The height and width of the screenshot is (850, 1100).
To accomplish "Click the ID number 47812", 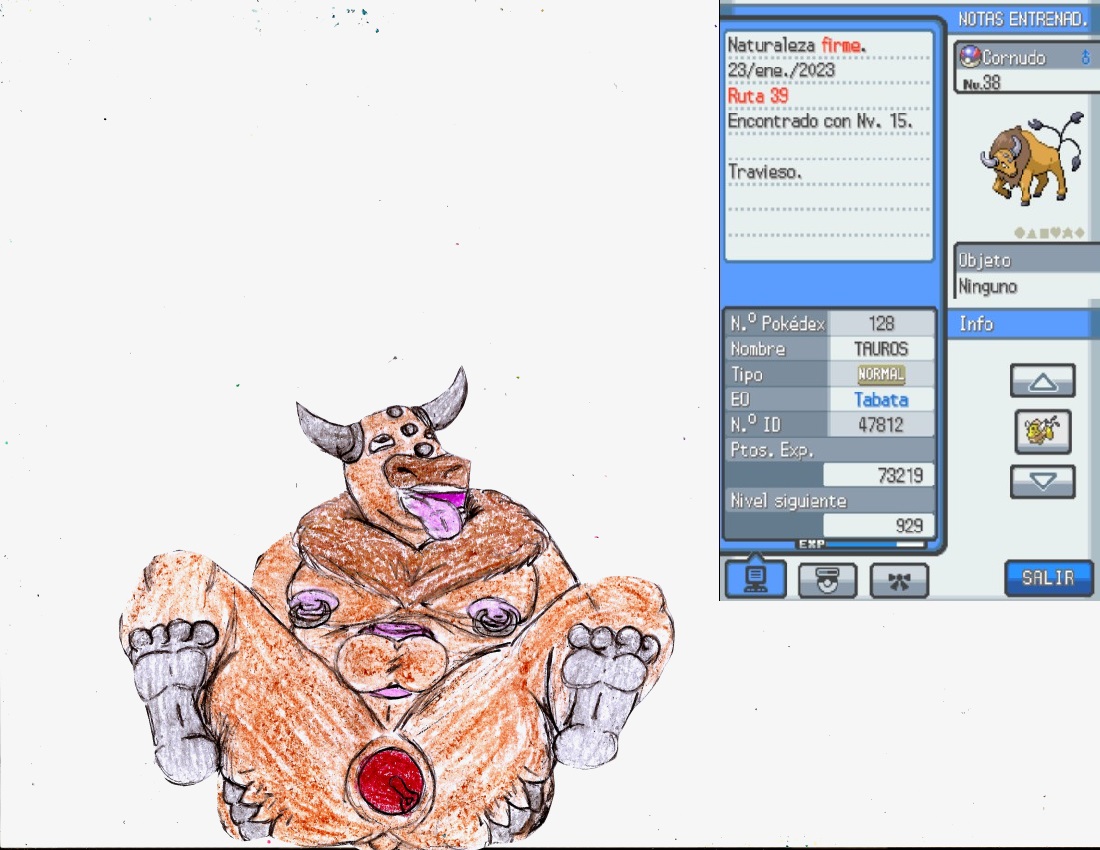I will pos(881,424).
